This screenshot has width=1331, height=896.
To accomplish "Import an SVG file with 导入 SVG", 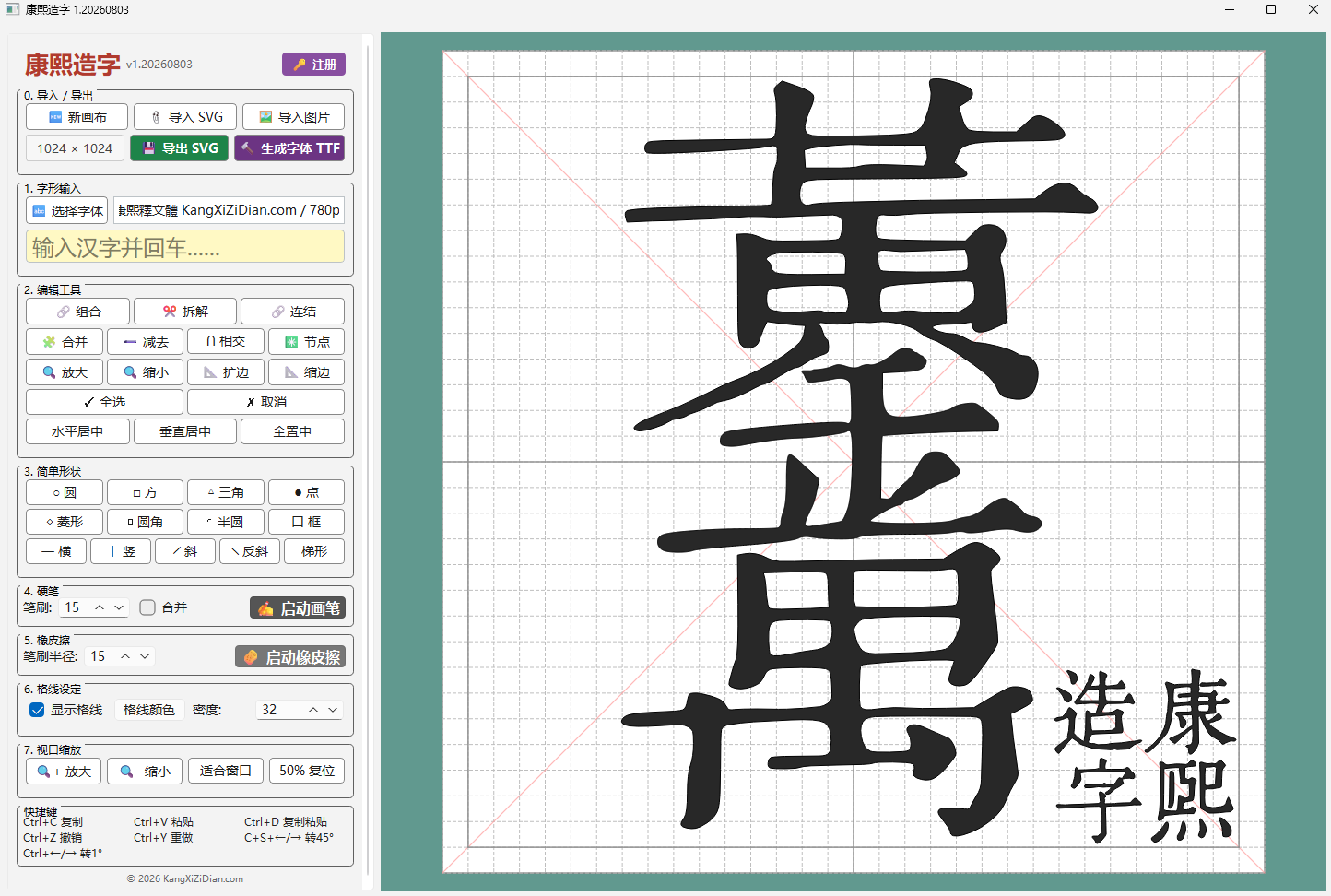I will coord(185,117).
